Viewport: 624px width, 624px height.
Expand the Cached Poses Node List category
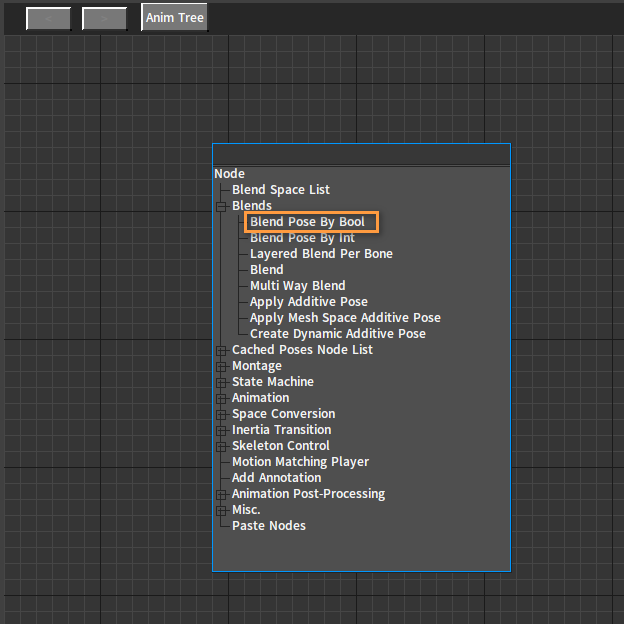click(221, 350)
